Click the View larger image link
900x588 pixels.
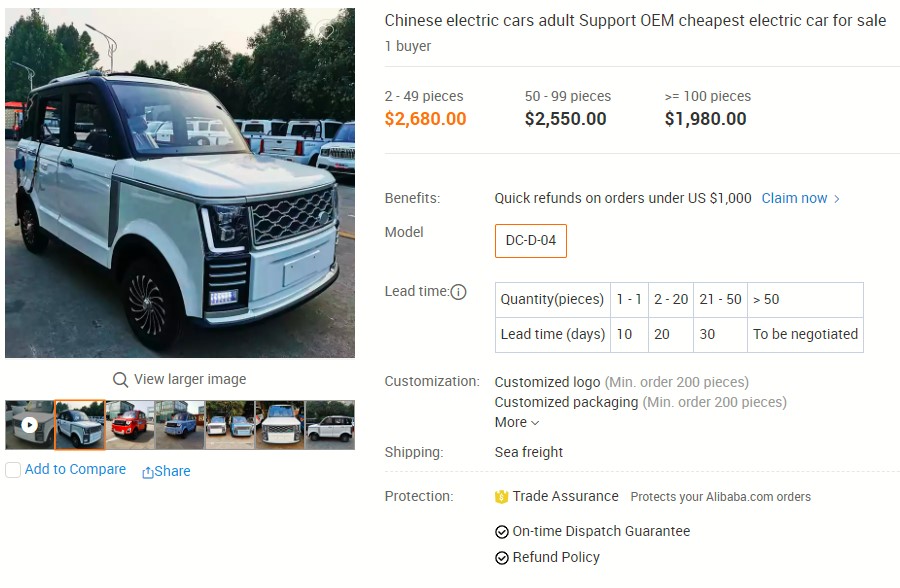pos(190,379)
